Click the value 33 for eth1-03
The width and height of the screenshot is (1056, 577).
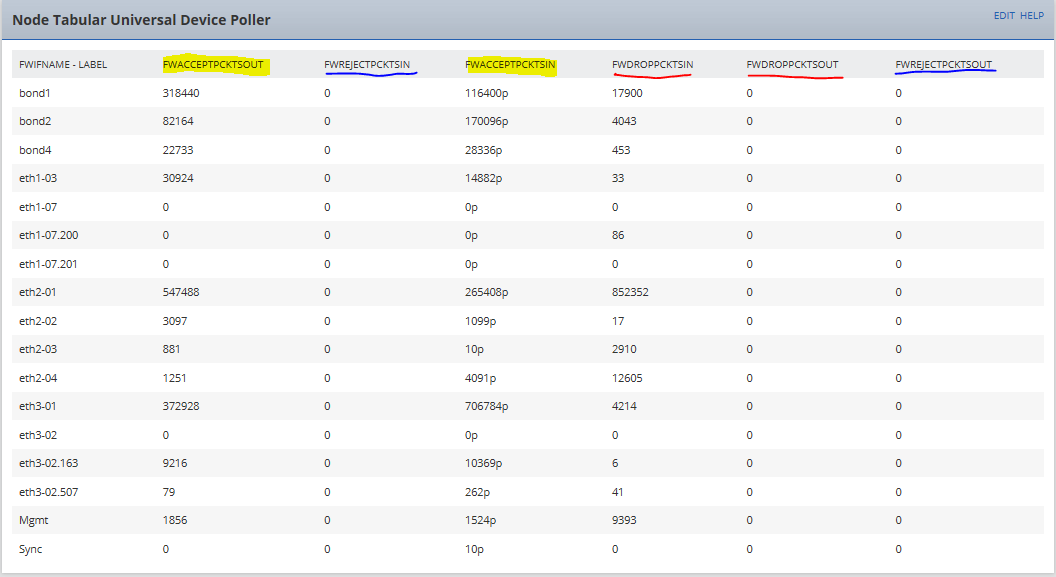click(x=618, y=178)
